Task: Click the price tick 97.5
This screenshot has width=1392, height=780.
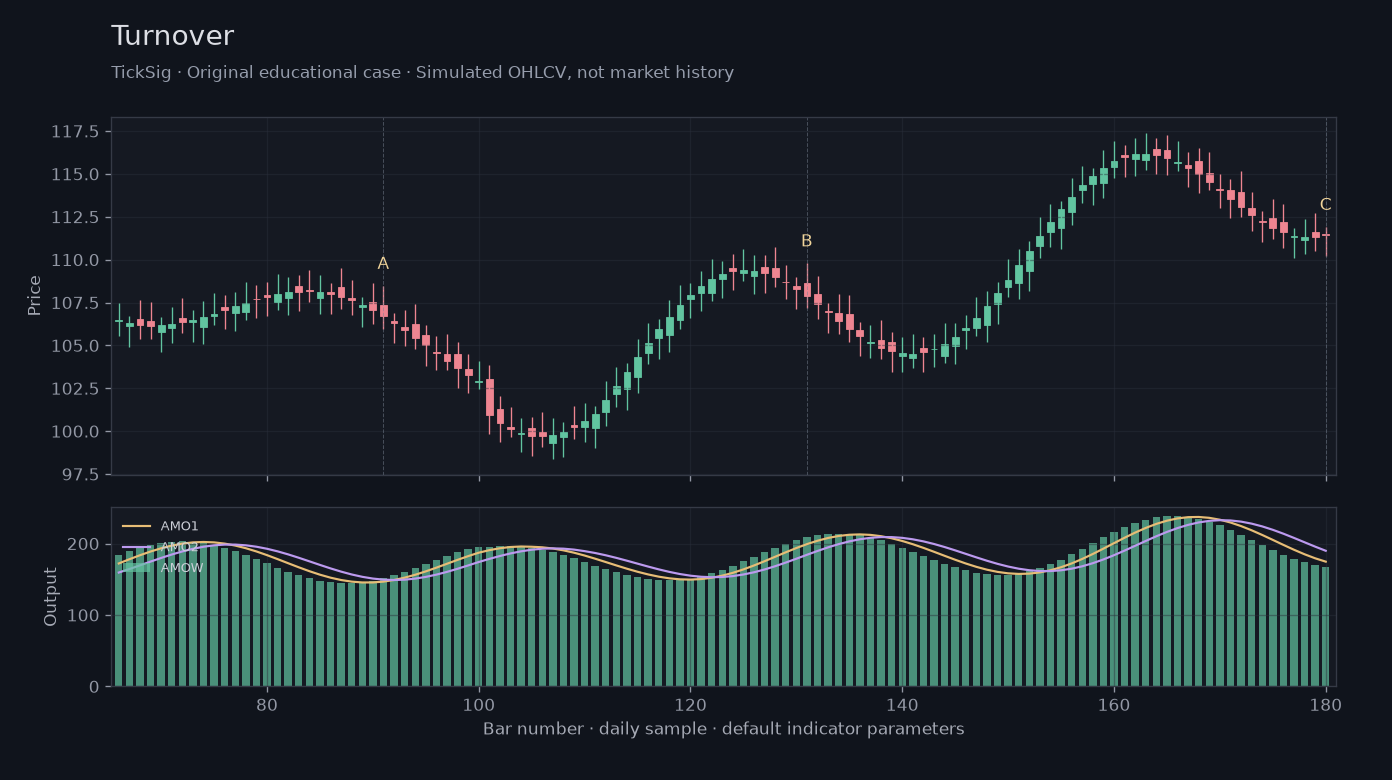Action: (x=81, y=476)
